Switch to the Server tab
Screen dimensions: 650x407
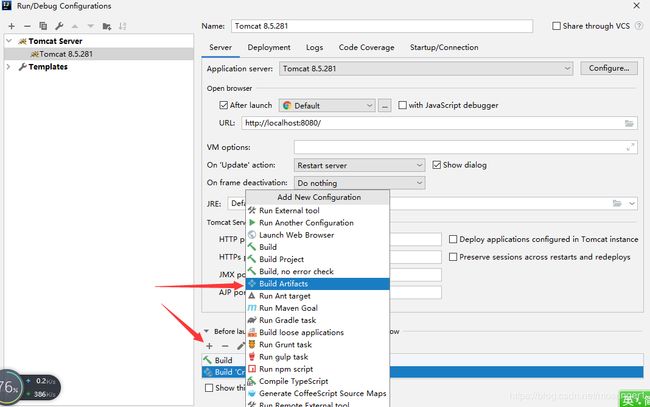[221, 47]
